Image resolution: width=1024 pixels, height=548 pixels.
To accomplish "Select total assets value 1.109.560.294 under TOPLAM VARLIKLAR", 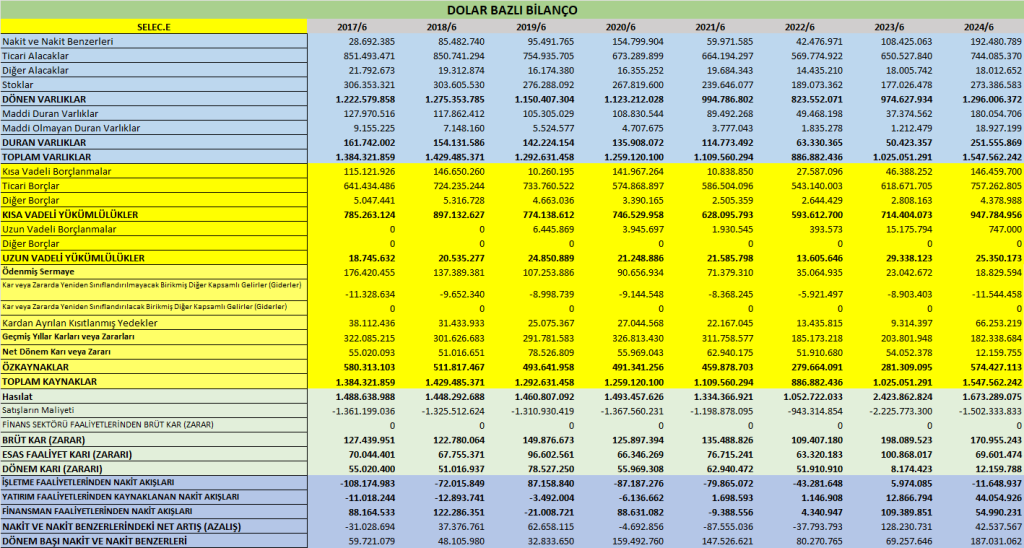I will click(x=720, y=157).
